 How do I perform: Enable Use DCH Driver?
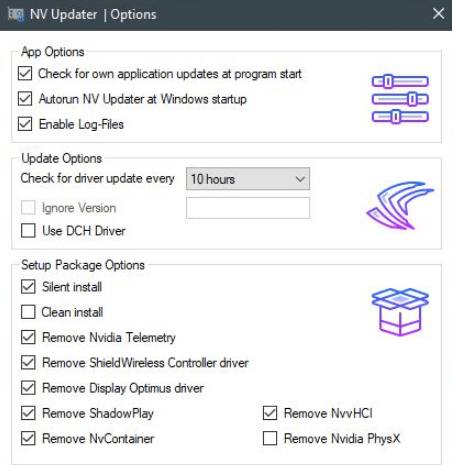[28, 230]
